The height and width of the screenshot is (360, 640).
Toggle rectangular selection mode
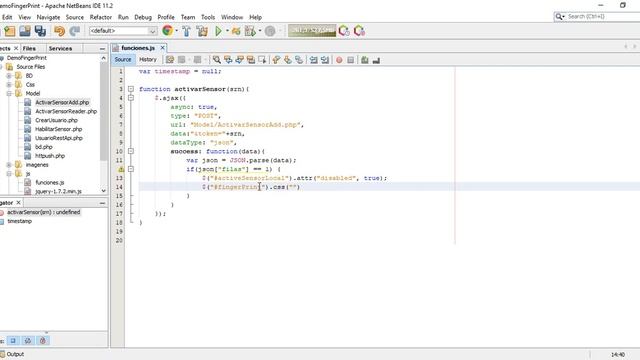pyautogui.click(x=262, y=60)
